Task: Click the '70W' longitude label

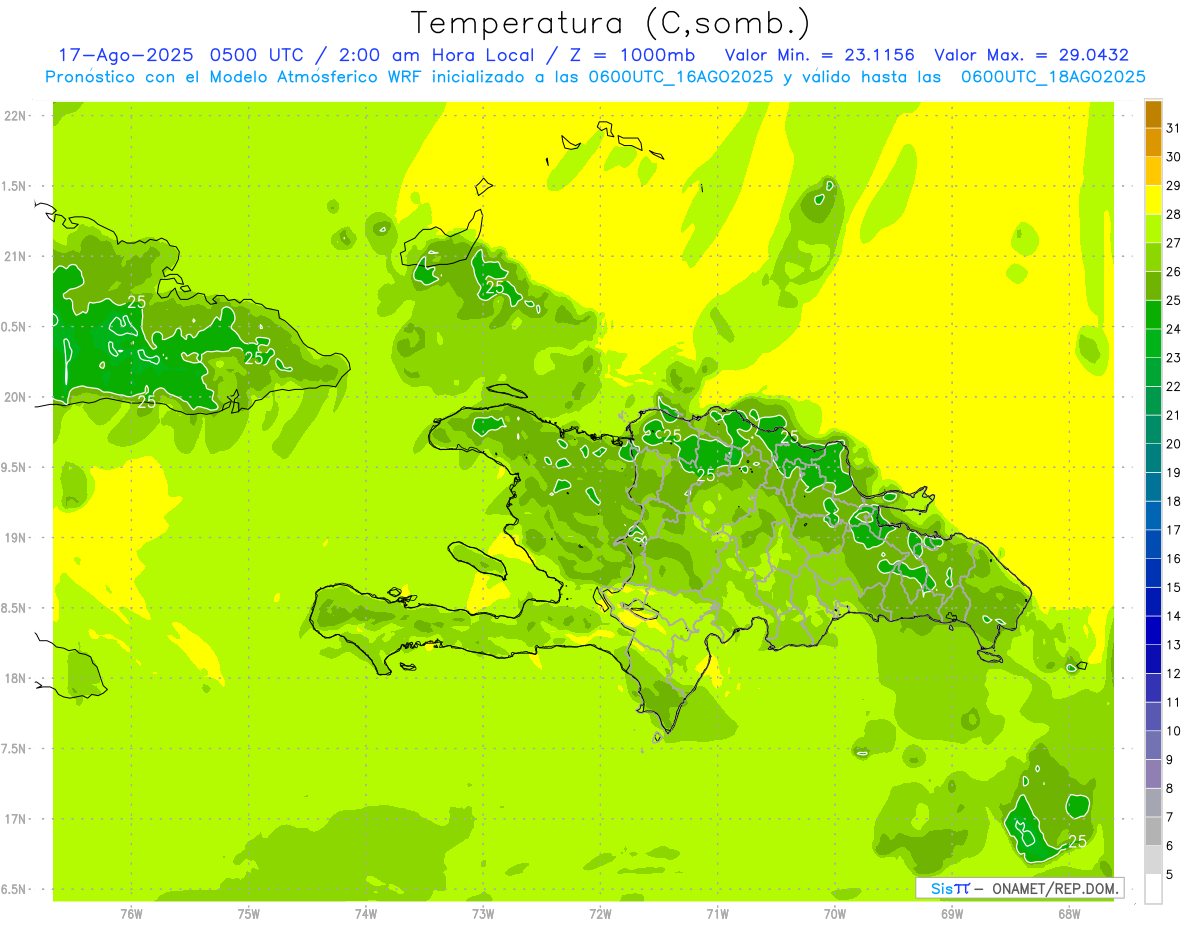Action: [x=834, y=914]
